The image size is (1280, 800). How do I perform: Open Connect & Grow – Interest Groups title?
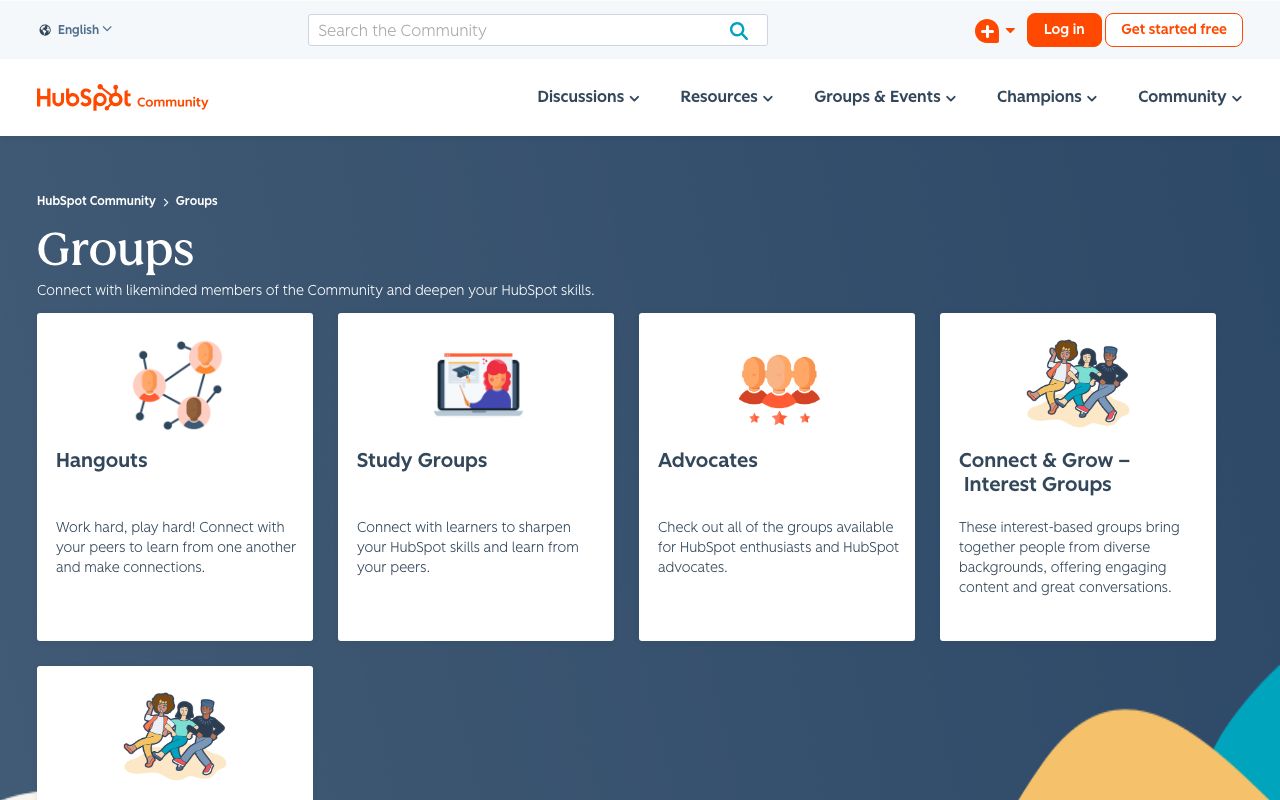(1044, 472)
